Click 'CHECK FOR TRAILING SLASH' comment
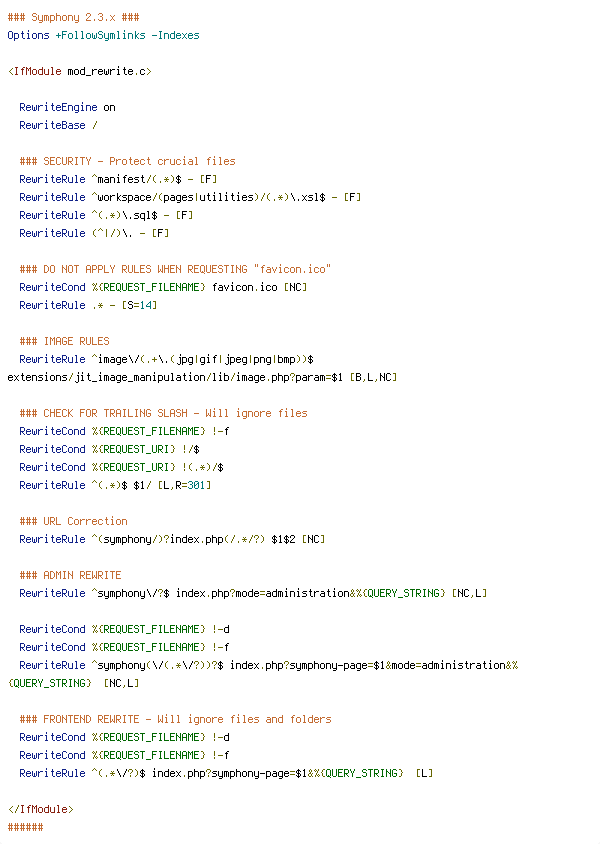Screen dimensions: 600x844 coord(164,413)
